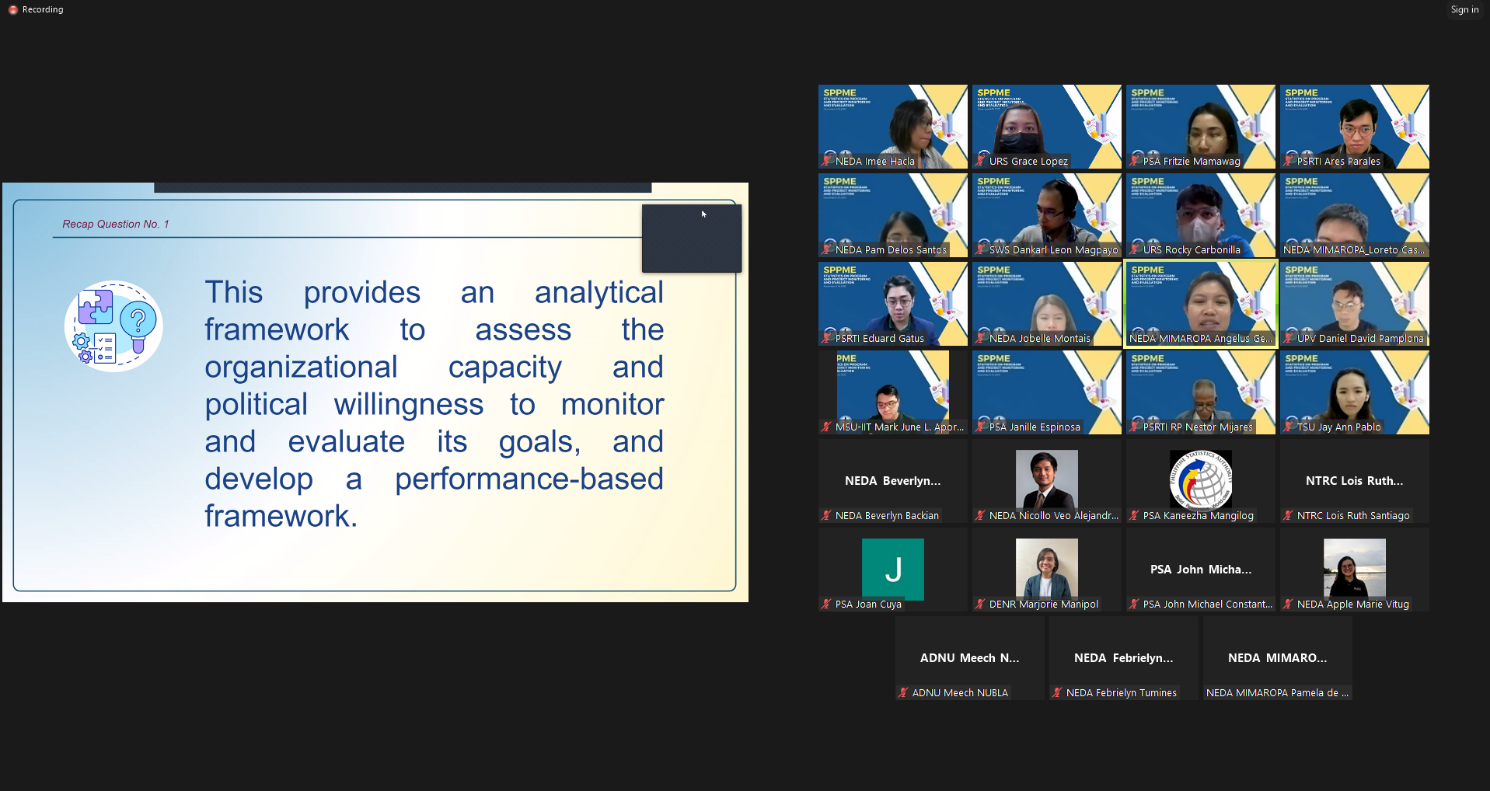Click the NEDA Febrielyn Tumines participant tile
This screenshot has height=791, width=1490.
point(1123,657)
